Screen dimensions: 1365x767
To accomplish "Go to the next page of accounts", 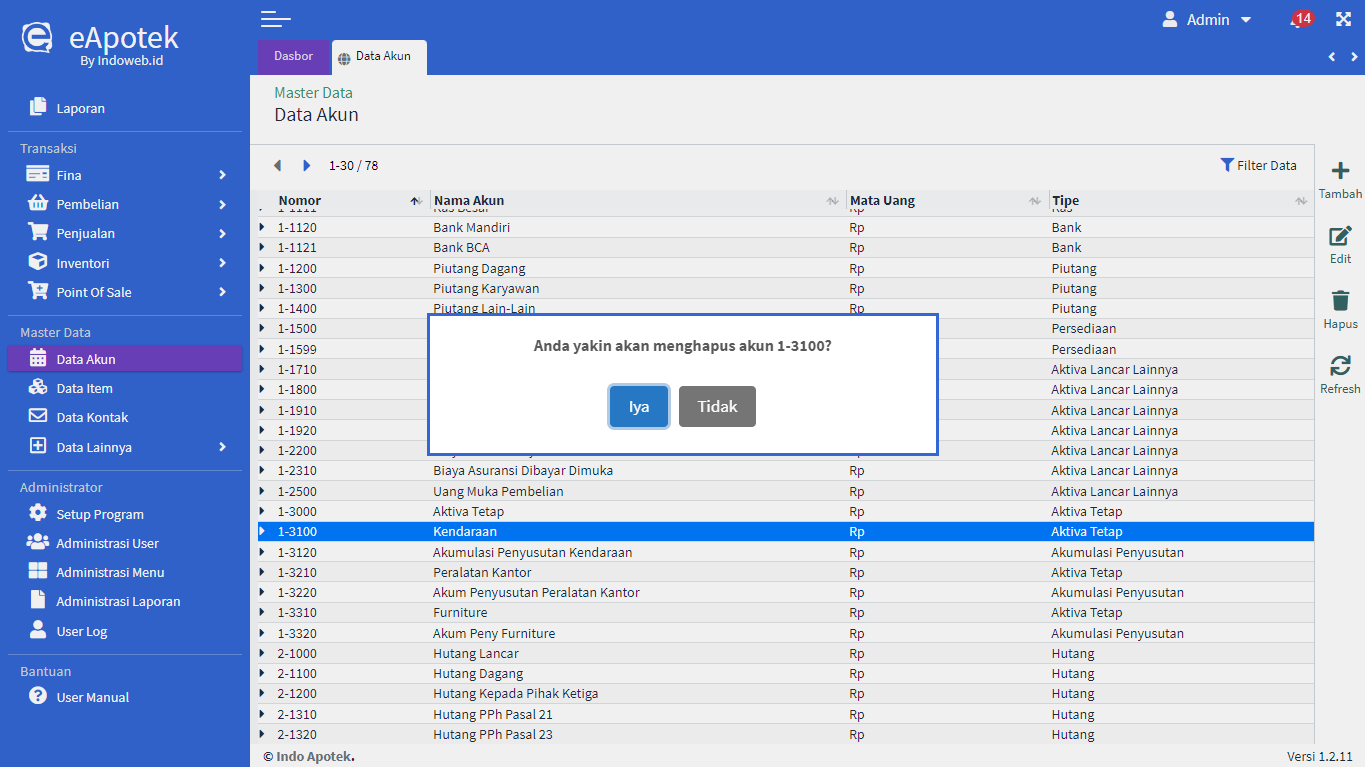I will coord(307,166).
